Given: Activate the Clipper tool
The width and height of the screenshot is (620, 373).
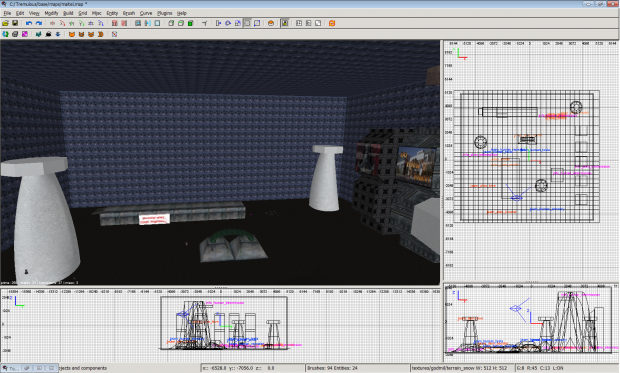Looking at the screenshot, I should click(204, 23).
